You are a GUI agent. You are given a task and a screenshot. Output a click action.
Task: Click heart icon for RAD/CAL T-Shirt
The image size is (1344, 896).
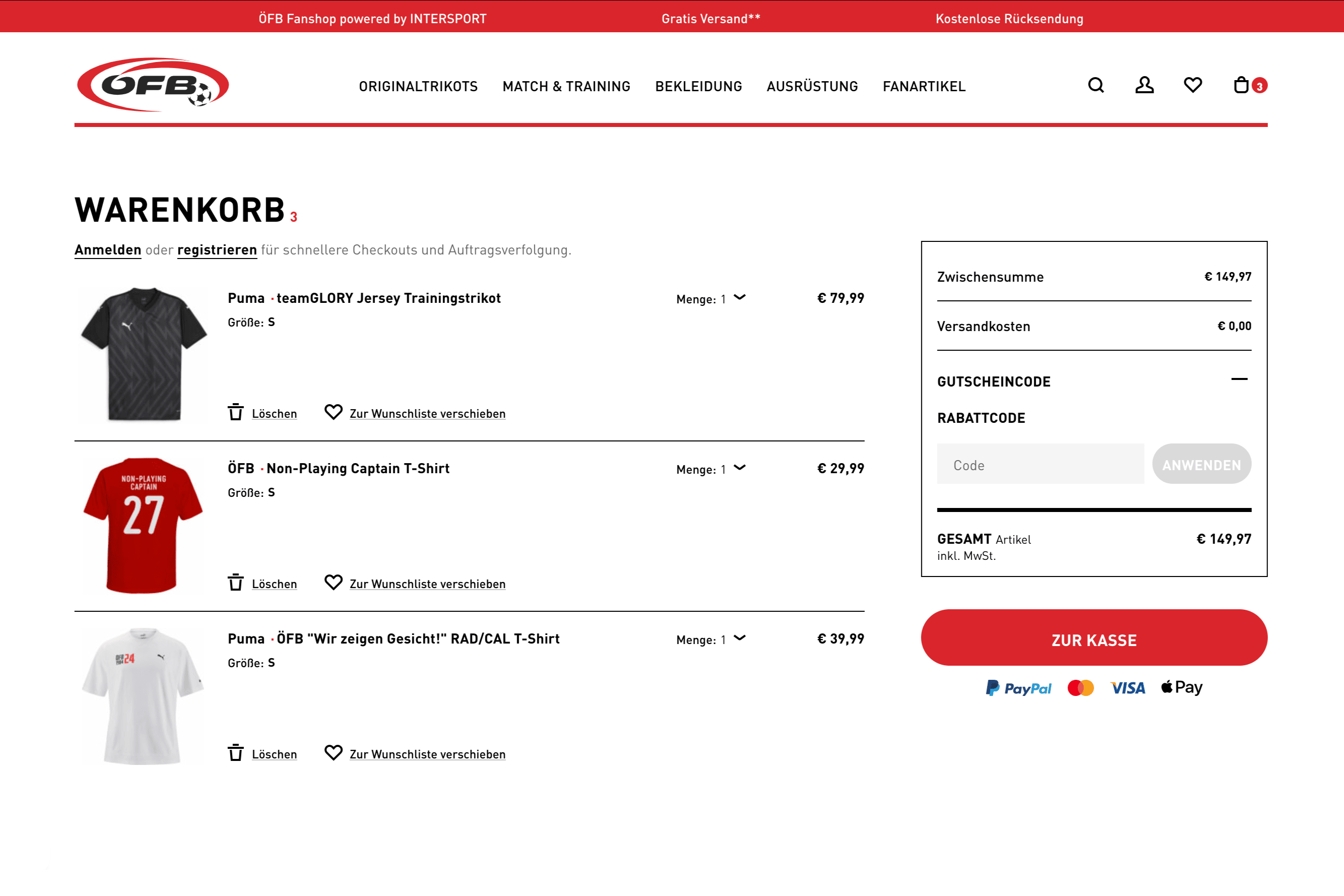click(x=333, y=752)
